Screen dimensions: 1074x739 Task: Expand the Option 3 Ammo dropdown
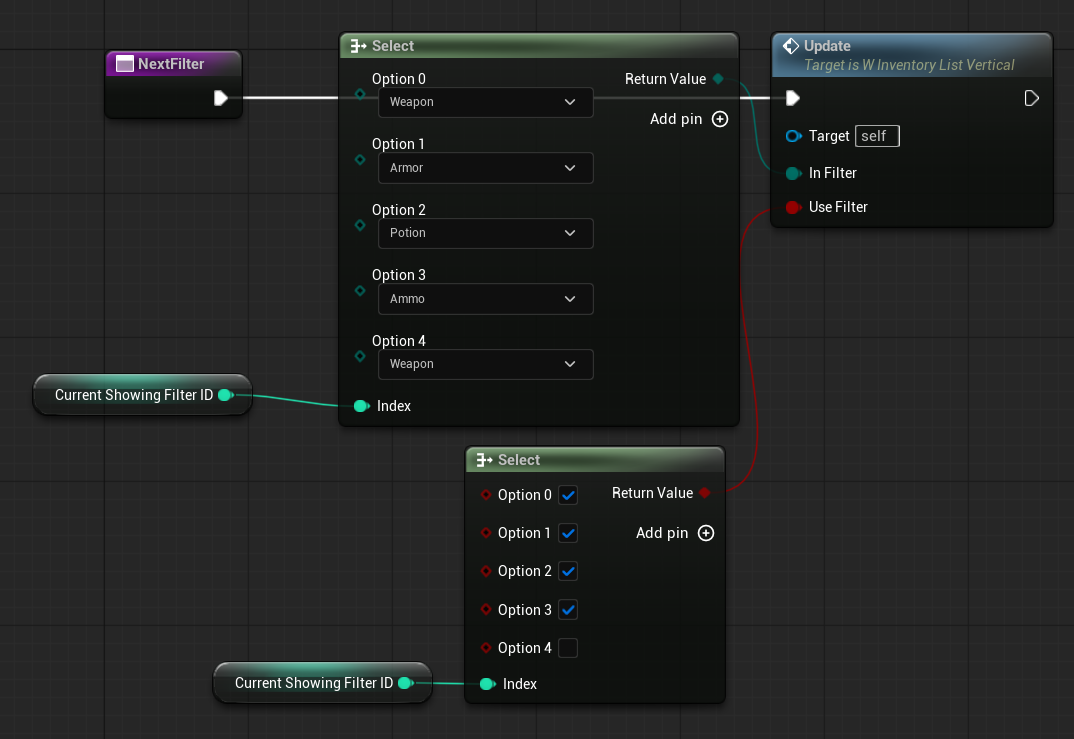point(485,299)
